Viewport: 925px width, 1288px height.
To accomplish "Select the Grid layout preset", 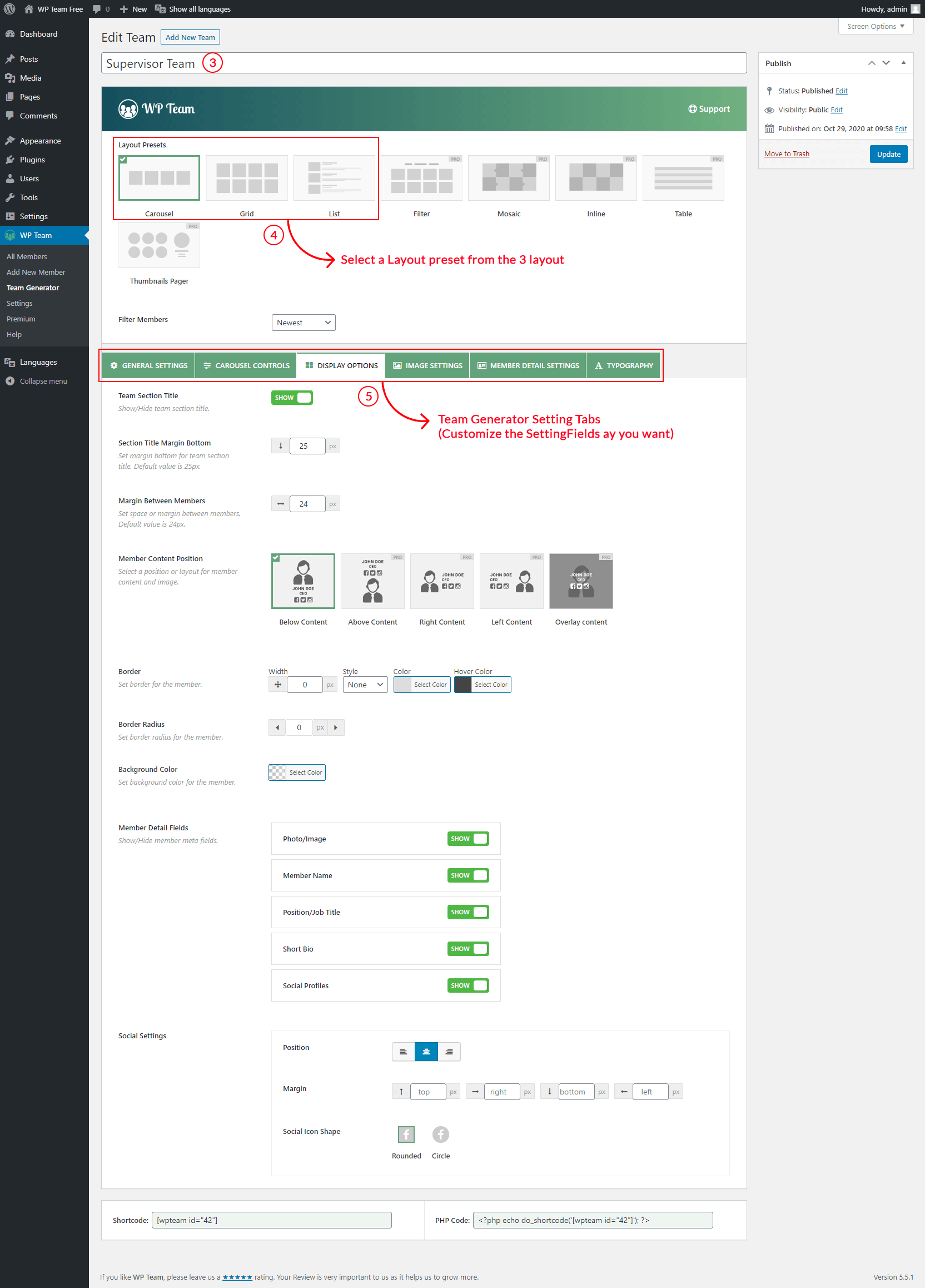I will tap(246, 179).
